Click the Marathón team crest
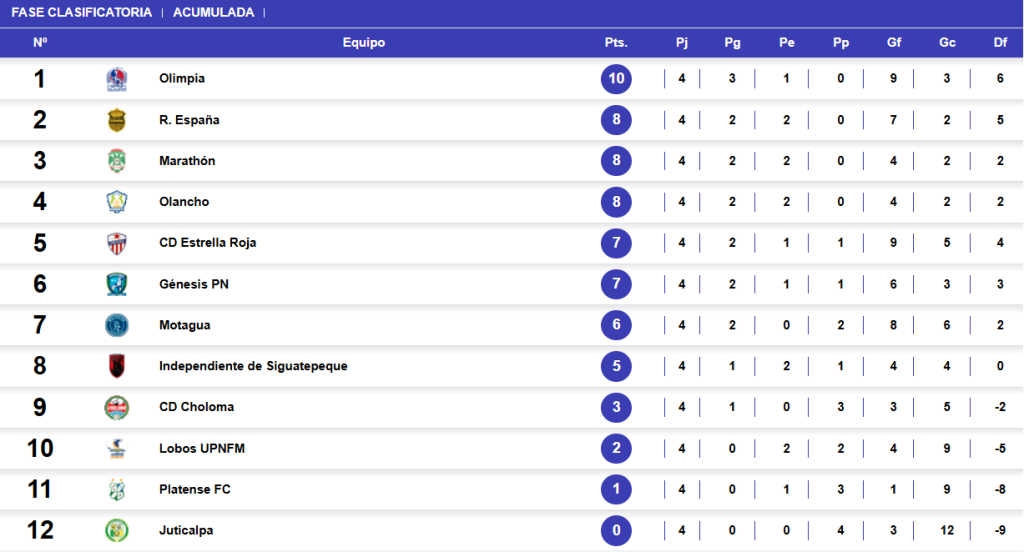This screenshot has width=1024, height=552. click(116, 161)
